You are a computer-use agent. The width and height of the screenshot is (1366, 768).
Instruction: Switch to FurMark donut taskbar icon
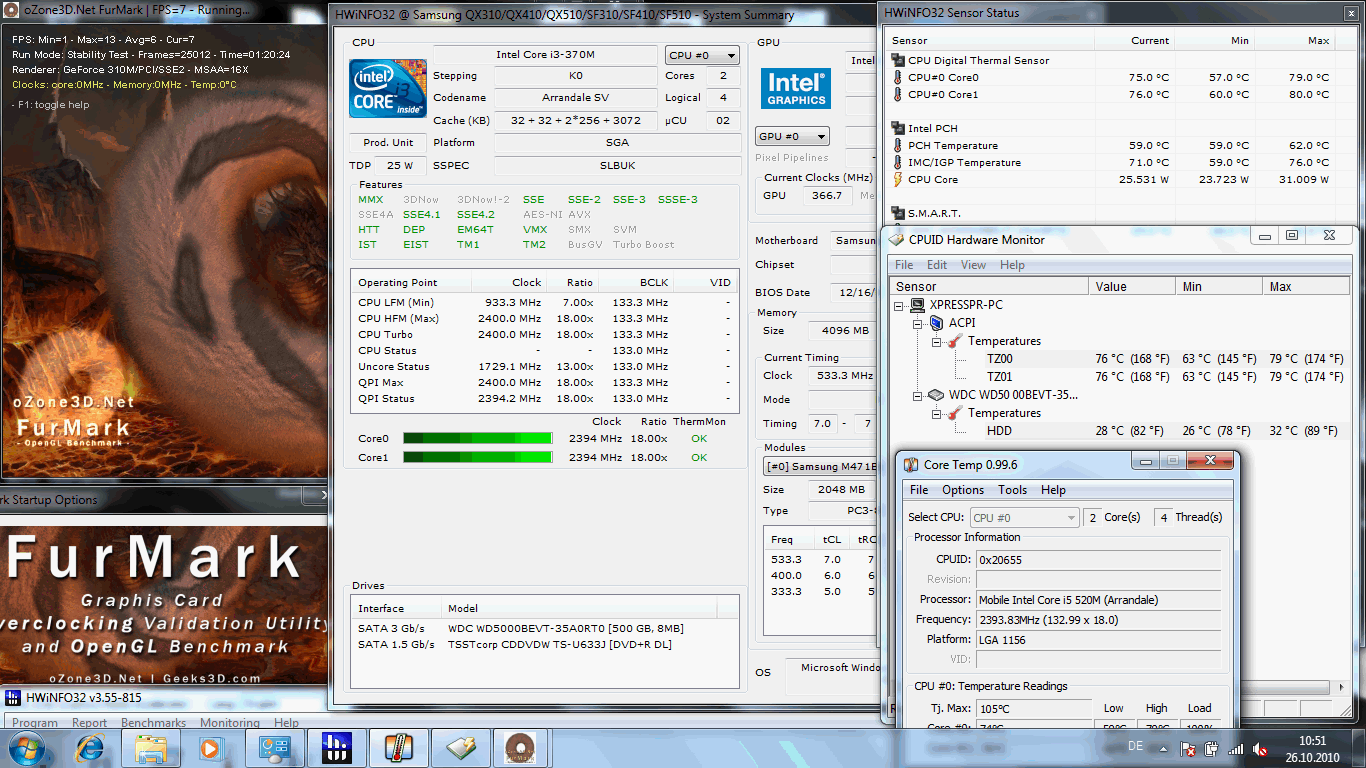pos(519,748)
